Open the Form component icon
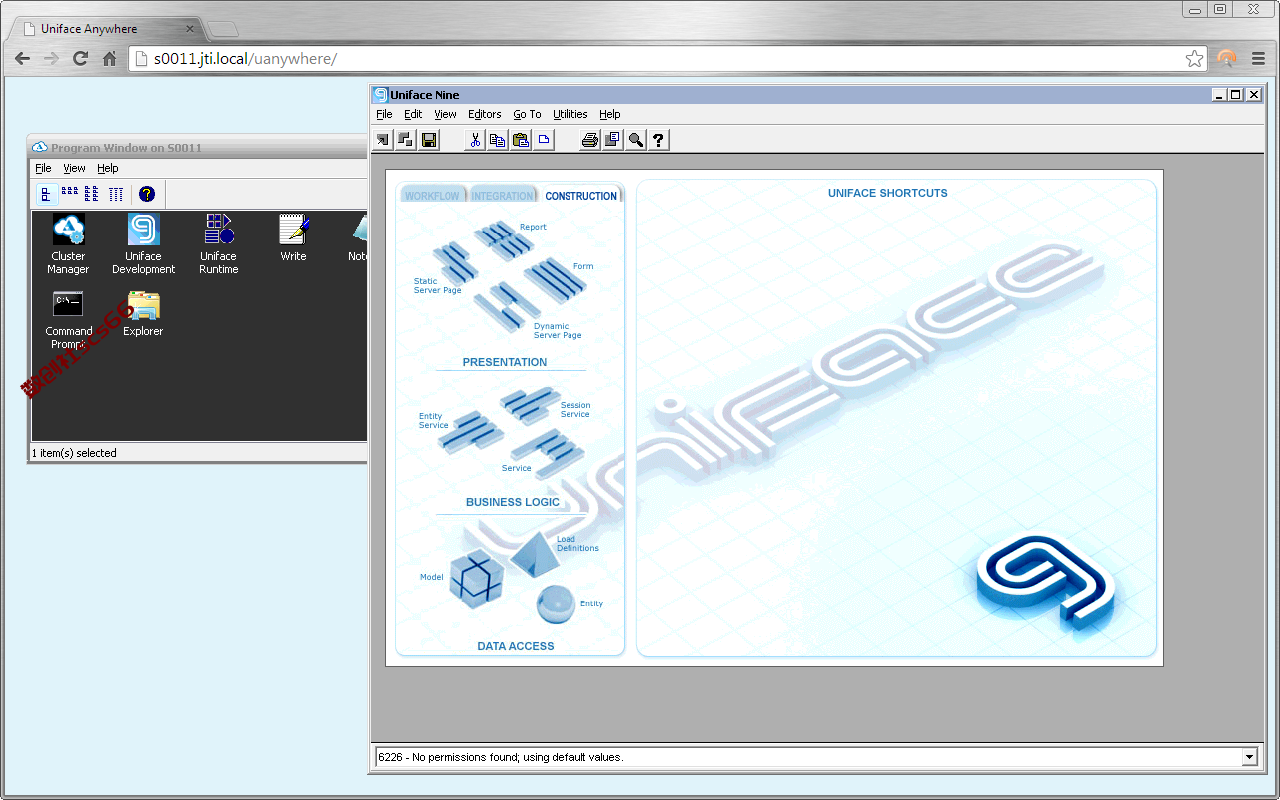This screenshot has height=800, width=1280. 555,279
